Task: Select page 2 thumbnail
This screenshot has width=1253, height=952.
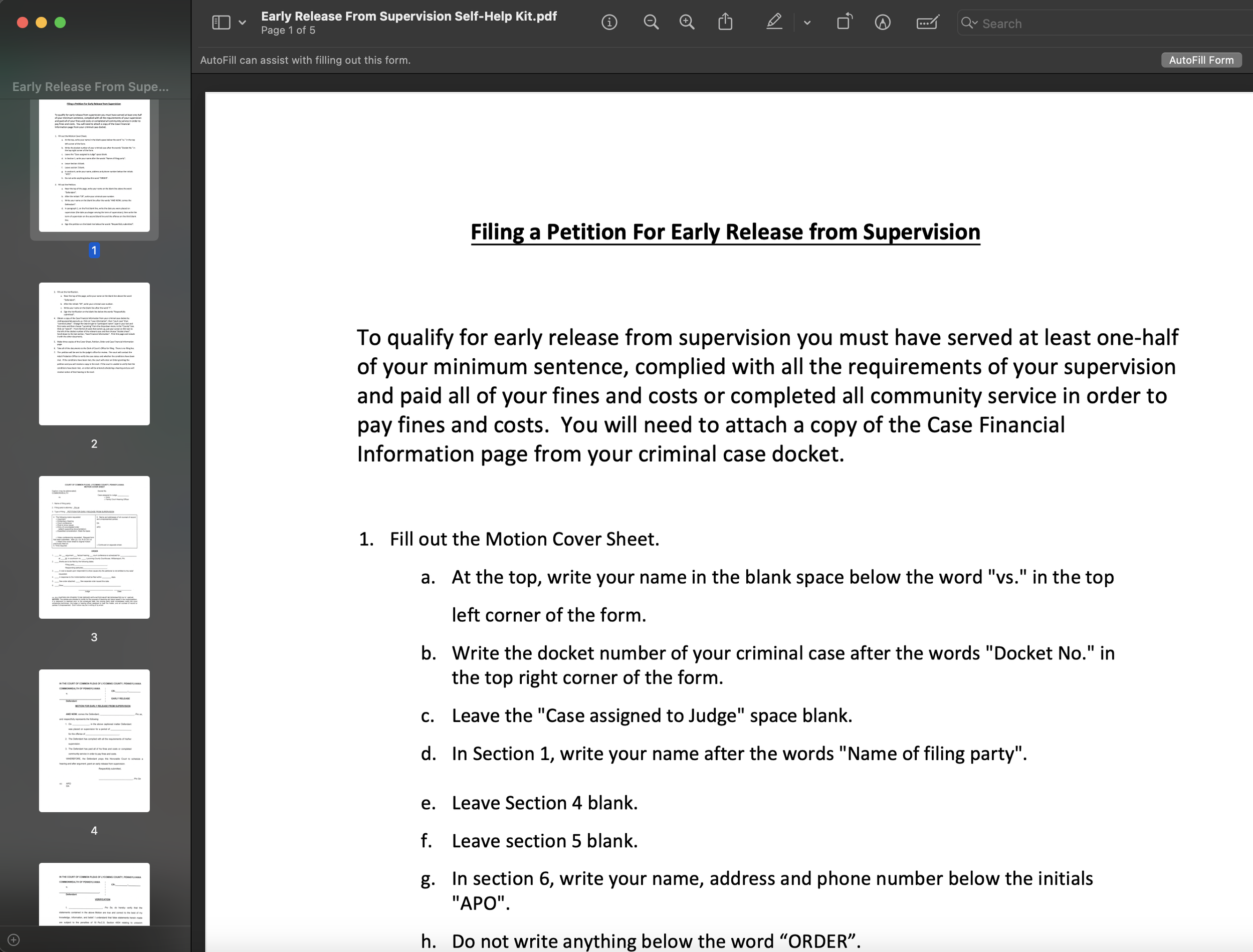Action: click(94, 354)
